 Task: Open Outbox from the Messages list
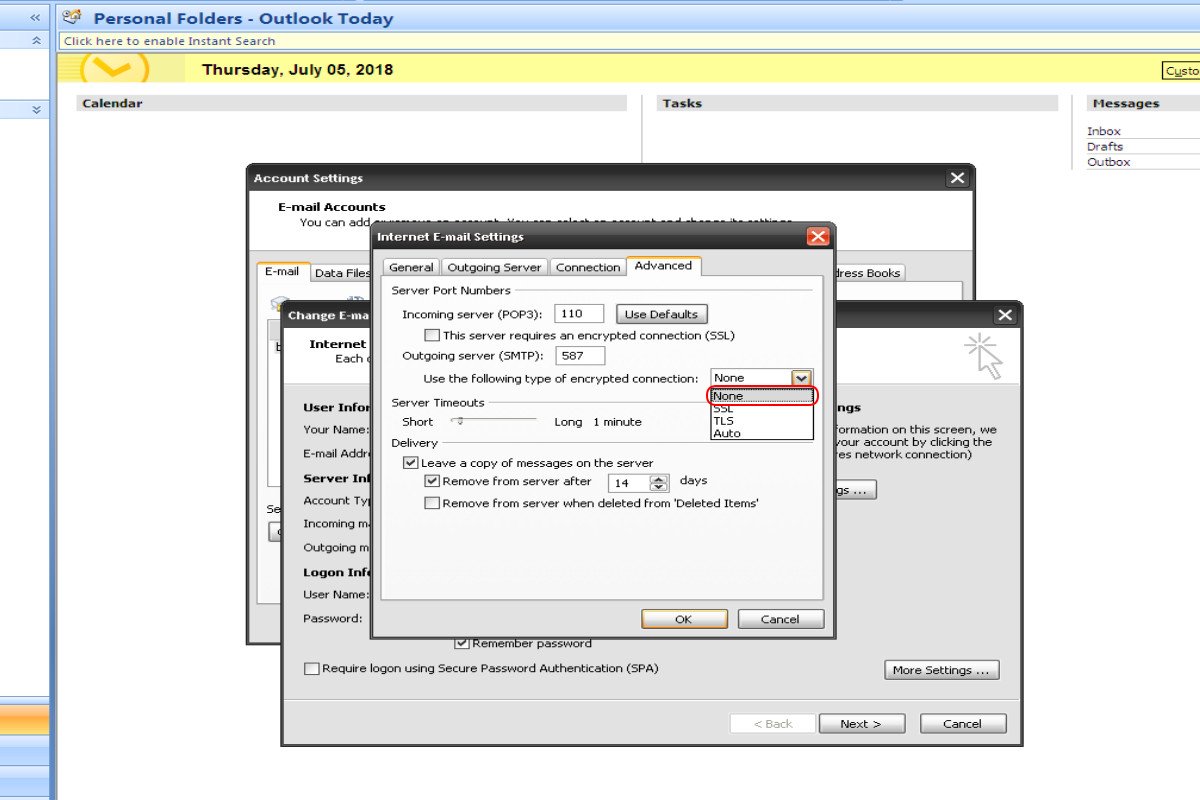pos(1108,161)
